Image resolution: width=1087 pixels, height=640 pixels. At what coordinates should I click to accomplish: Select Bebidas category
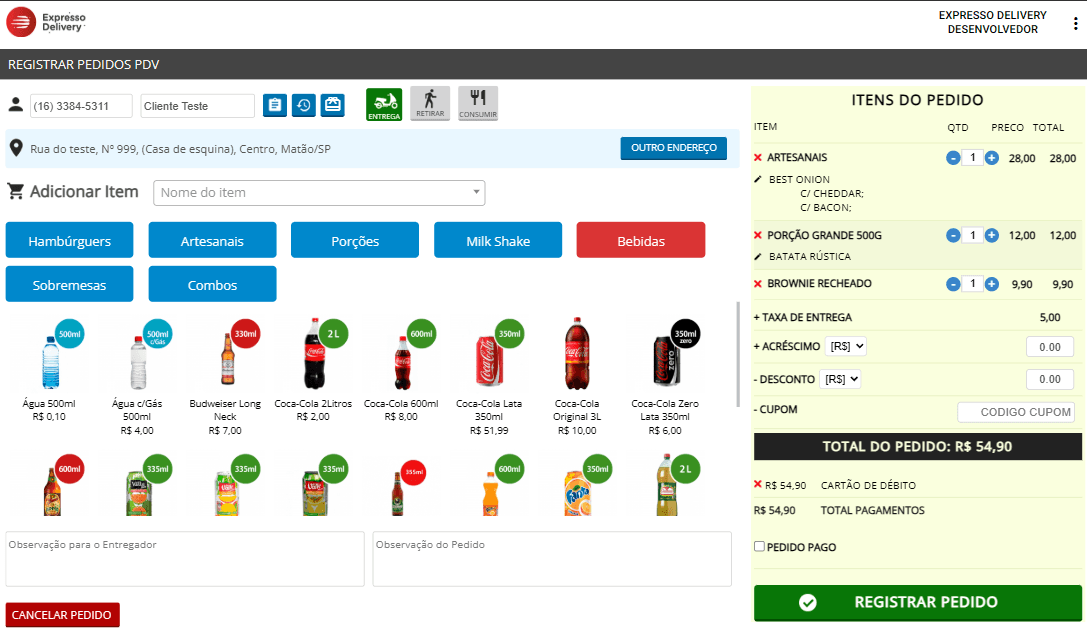(x=641, y=241)
